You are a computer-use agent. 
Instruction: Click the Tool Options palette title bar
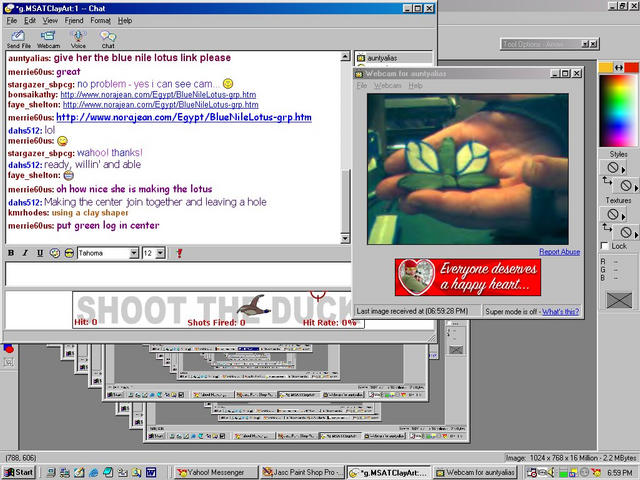click(549, 44)
